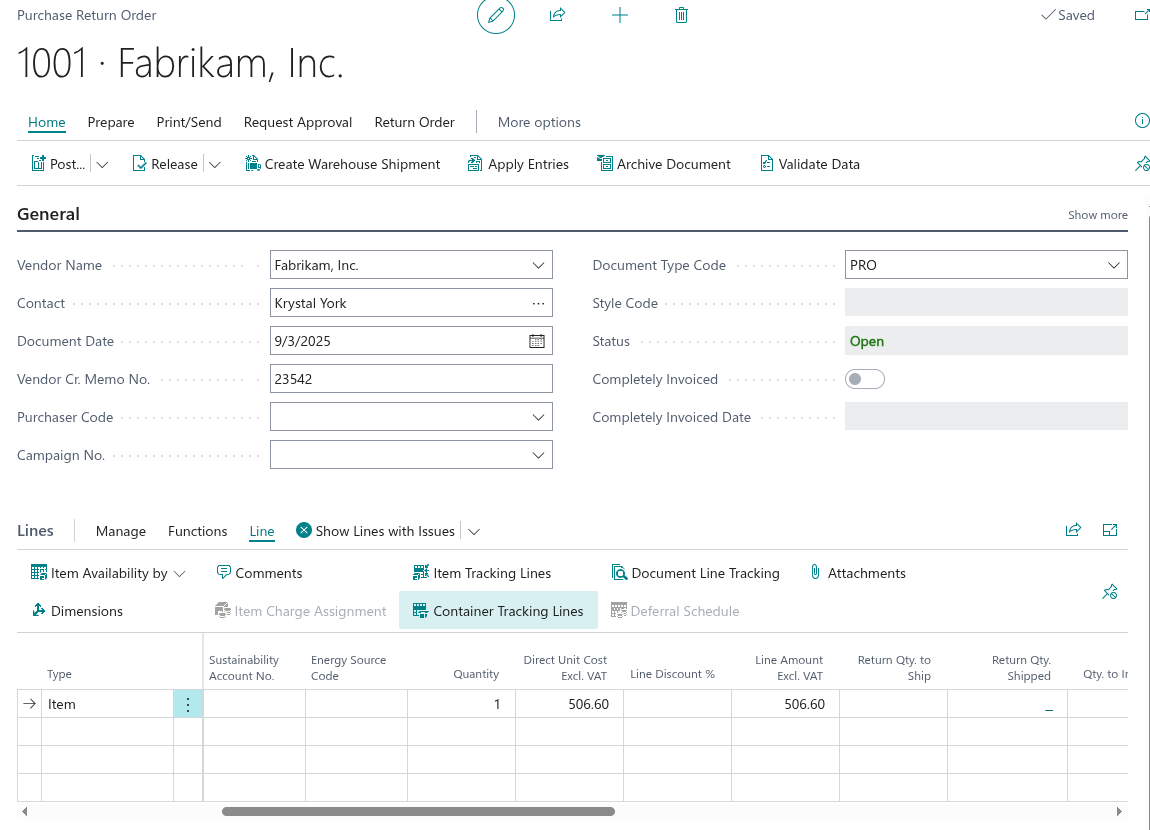Click the share icon in page header
Viewport: 1150px width, 830px height.
click(558, 16)
